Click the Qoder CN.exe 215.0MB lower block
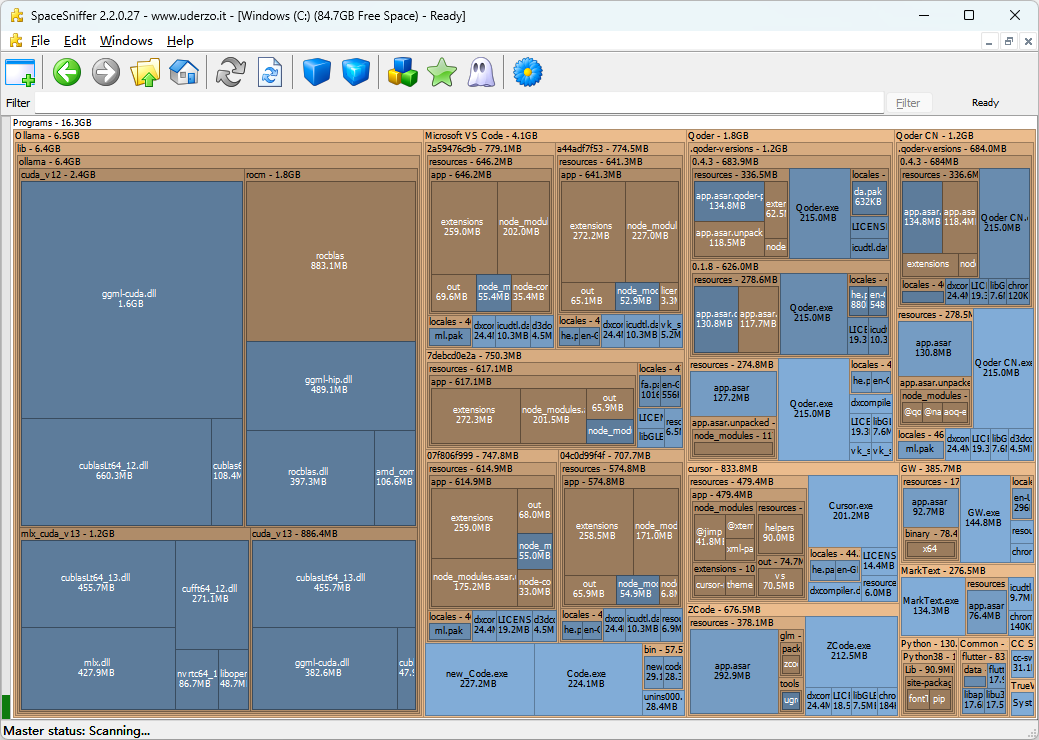Viewport: 1039px width, 740px height. (1003, 368)
